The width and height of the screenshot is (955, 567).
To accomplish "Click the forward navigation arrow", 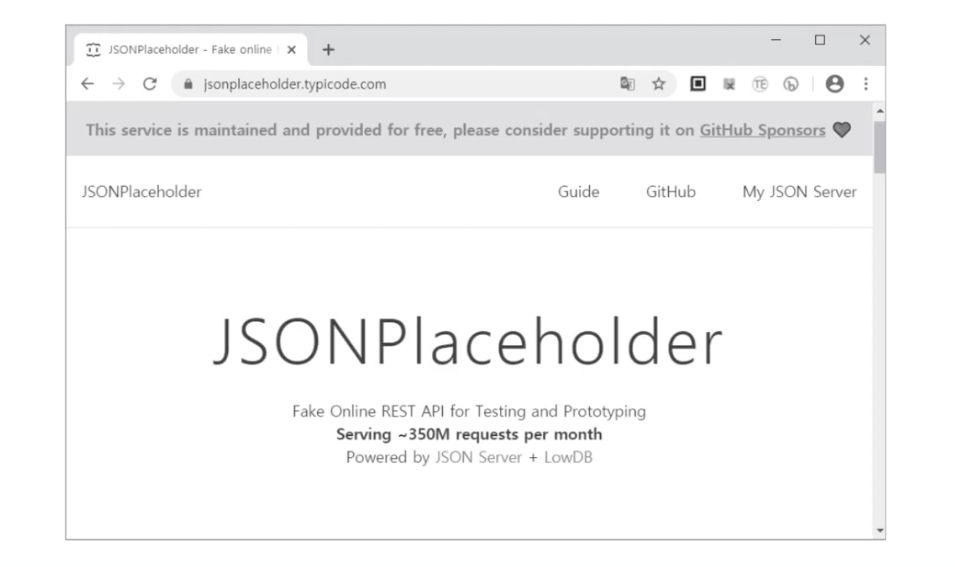I will click(119, 83).
